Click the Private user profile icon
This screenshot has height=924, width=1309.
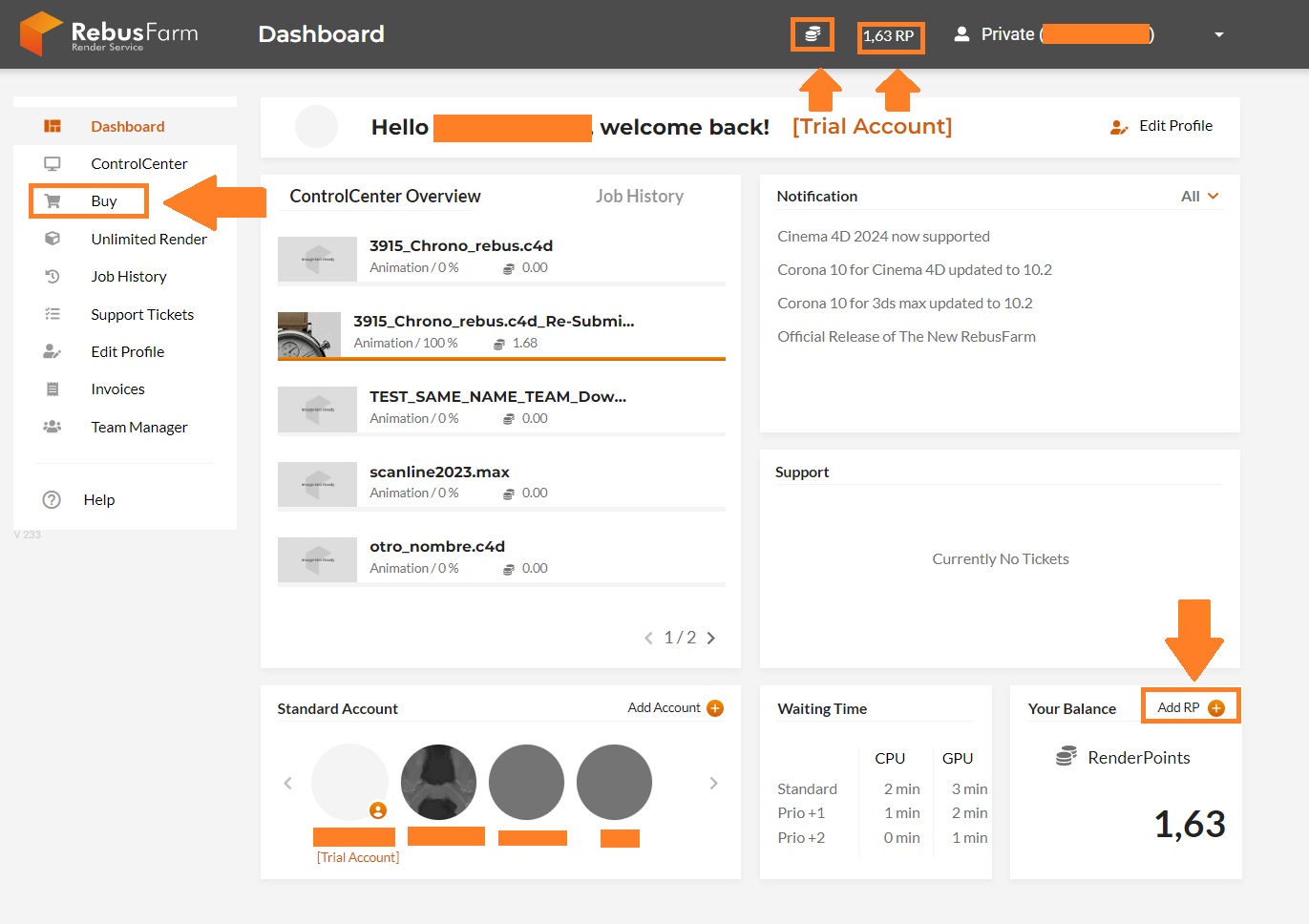point(962,34)
